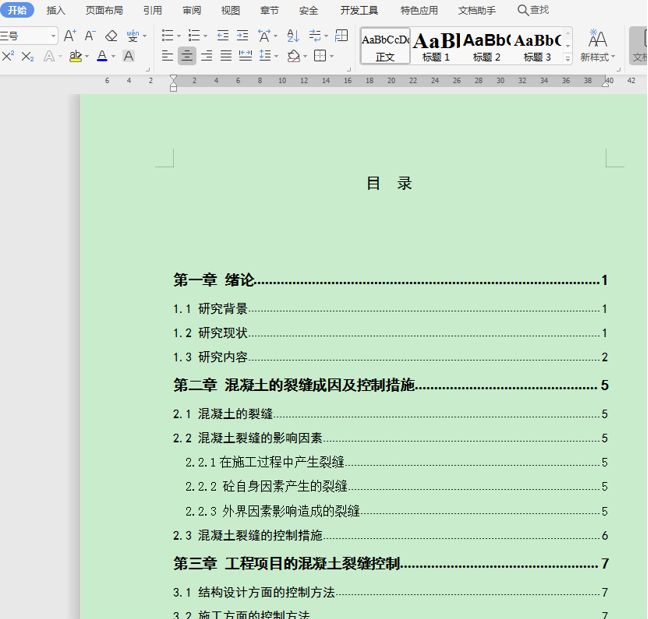Open the 插入 tab
648x619 pixels.
point(56,10)
